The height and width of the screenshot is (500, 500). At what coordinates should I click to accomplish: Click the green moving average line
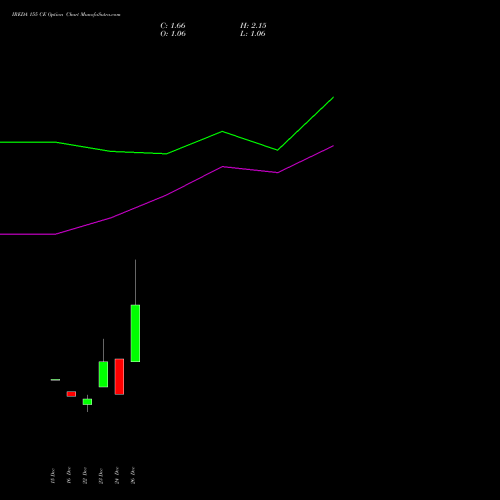click(167, 154)
